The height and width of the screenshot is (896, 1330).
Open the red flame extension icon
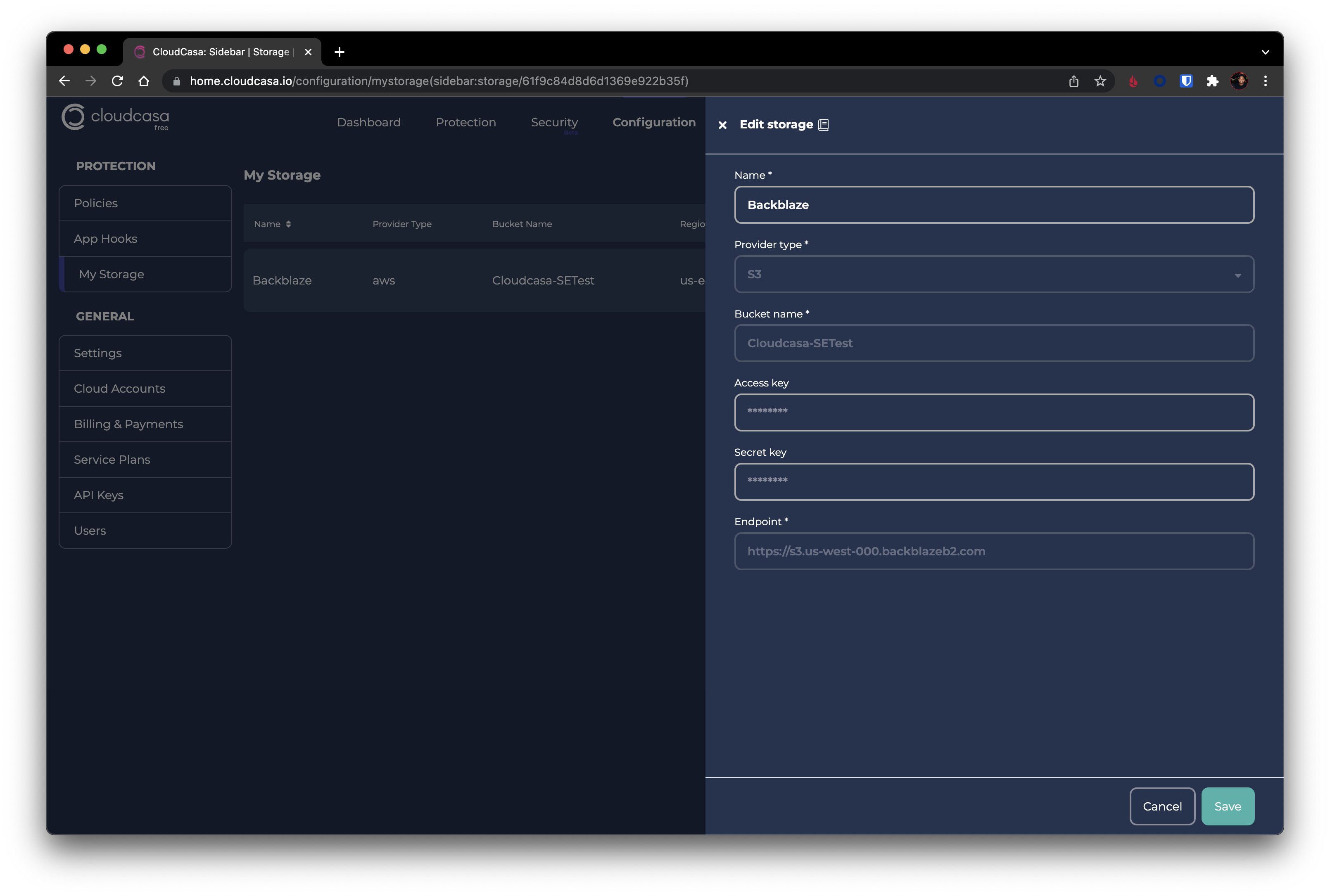point(1133,81)
